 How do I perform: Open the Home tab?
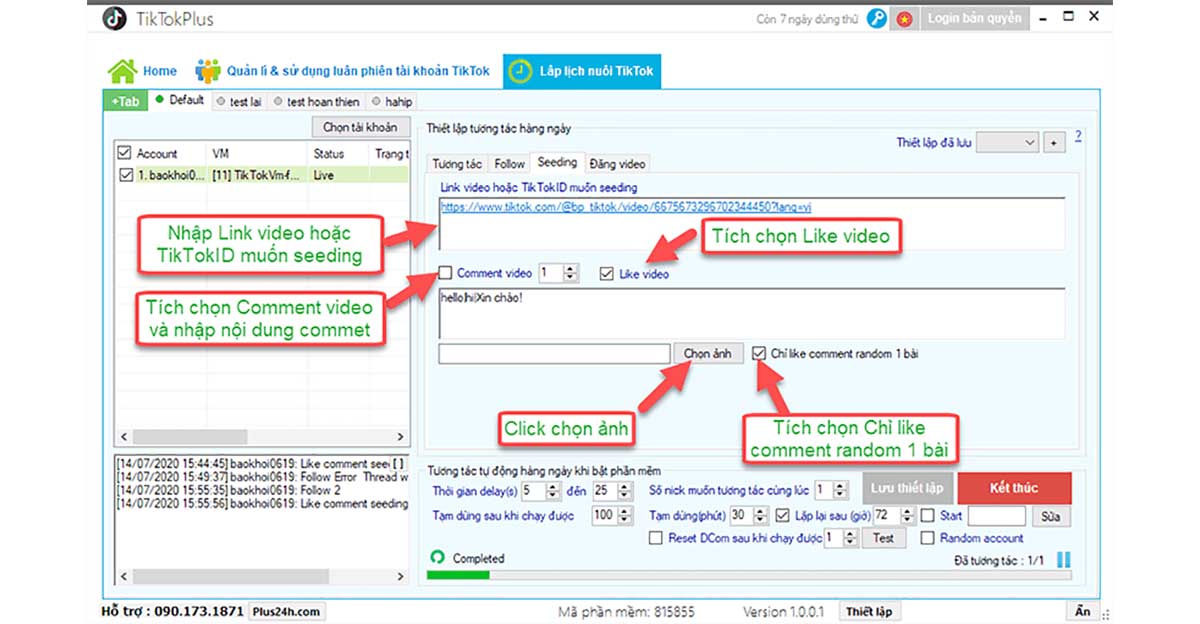(143, 71)
